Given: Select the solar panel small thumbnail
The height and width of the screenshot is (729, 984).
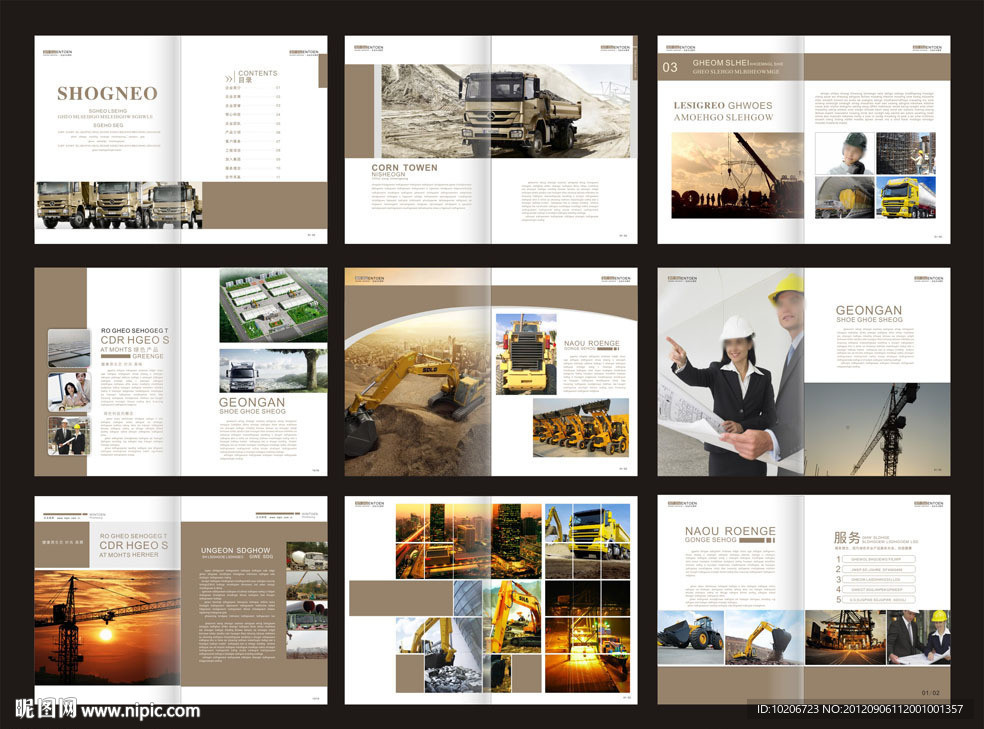Looking at the screenshot, I should pyautogui.click(x=69, y=348).
